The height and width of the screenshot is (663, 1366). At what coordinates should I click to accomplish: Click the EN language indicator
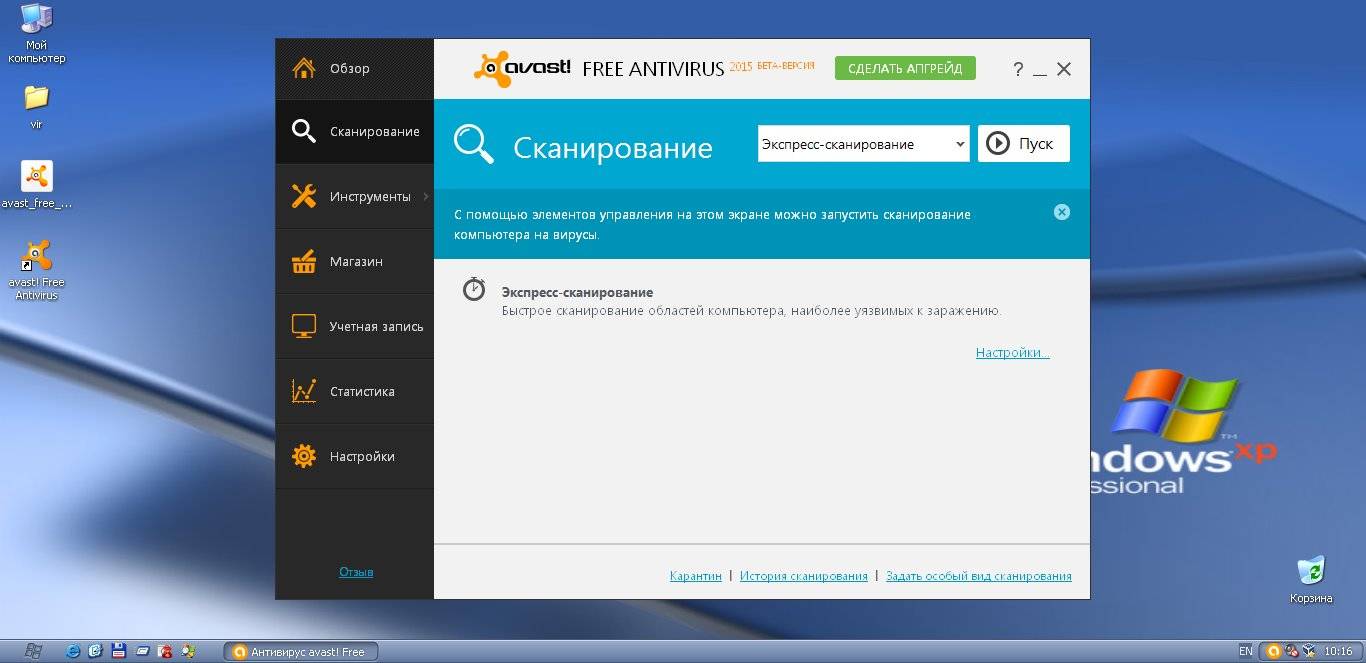pyautogui.click(x=1245, y=651)
